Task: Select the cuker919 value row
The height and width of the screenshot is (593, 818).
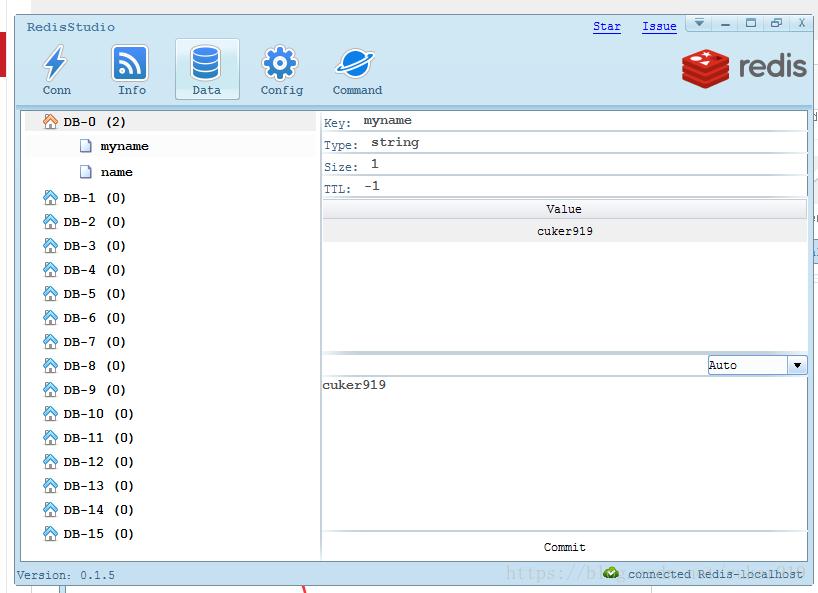Action: click(564, 231)
